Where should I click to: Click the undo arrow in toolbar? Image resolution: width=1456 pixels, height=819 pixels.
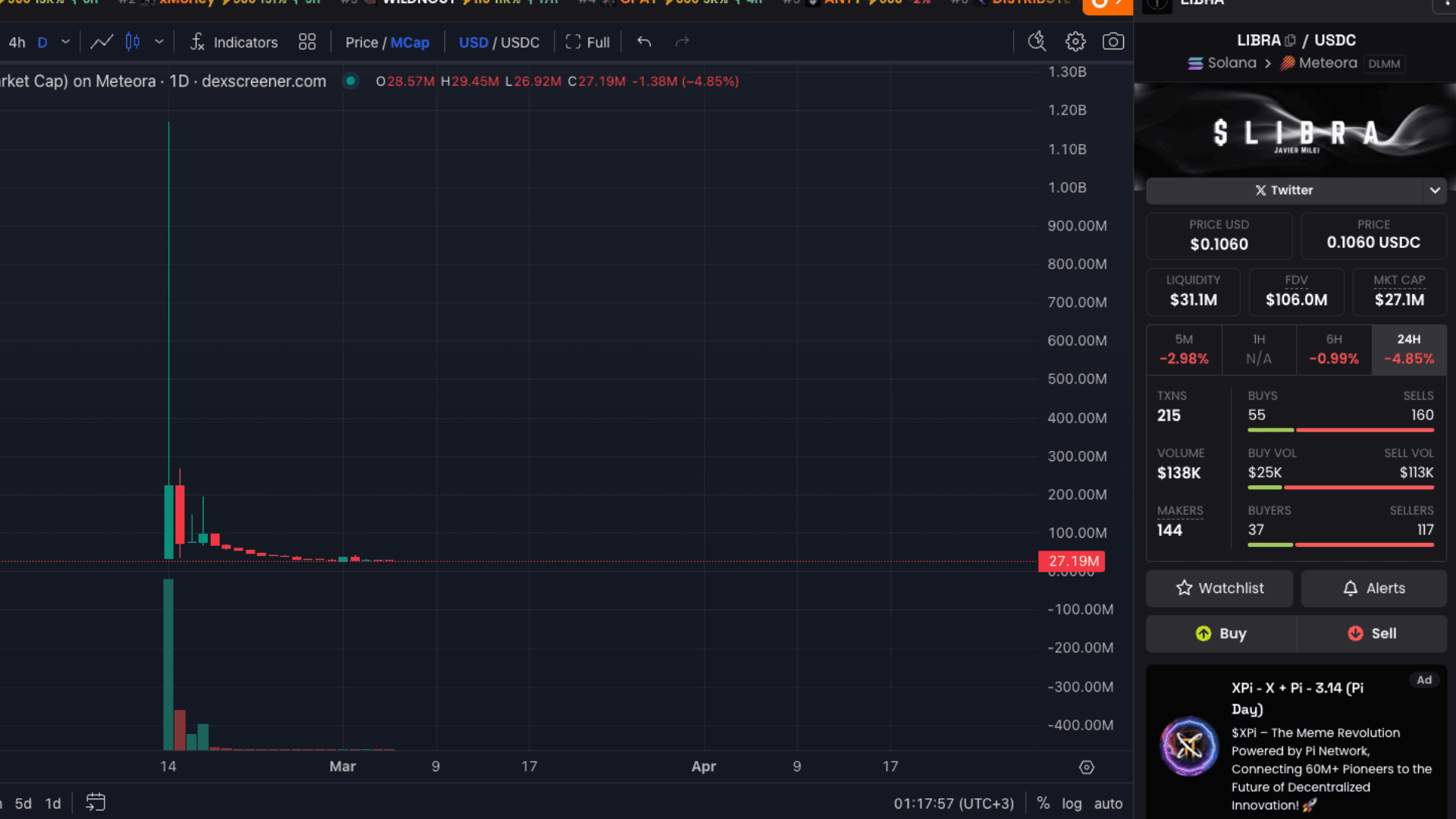[645, 42]
